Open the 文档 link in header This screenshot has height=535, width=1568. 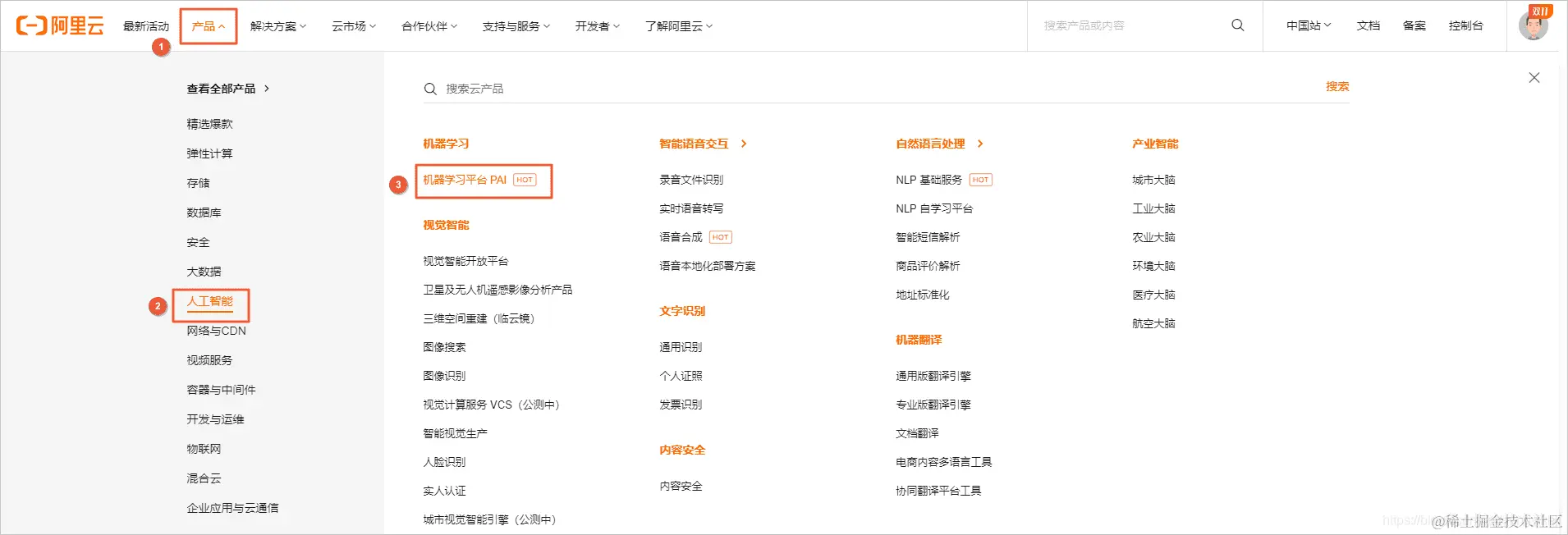tap(1369, 25)
